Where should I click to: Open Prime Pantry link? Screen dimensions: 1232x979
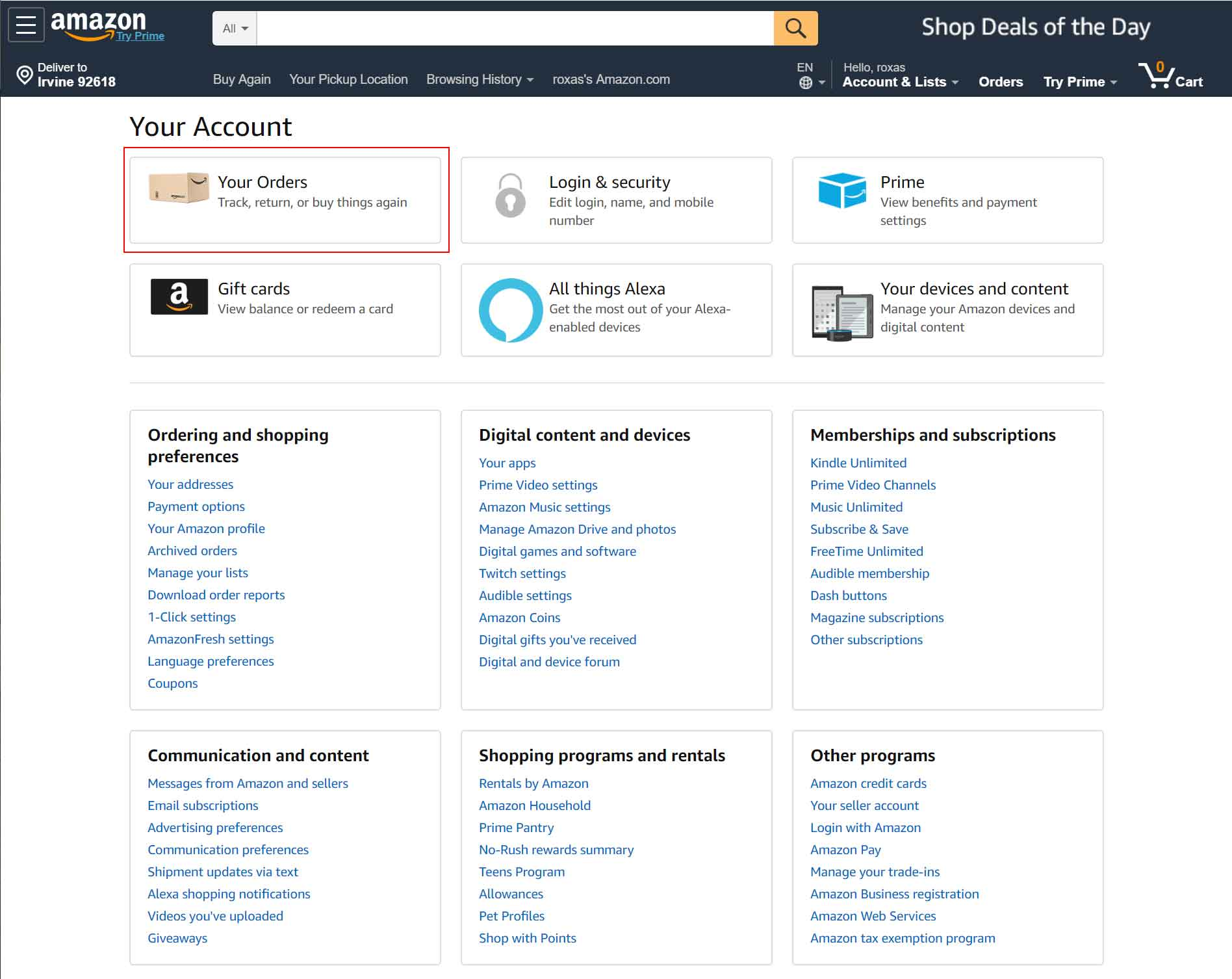[517, 828]
